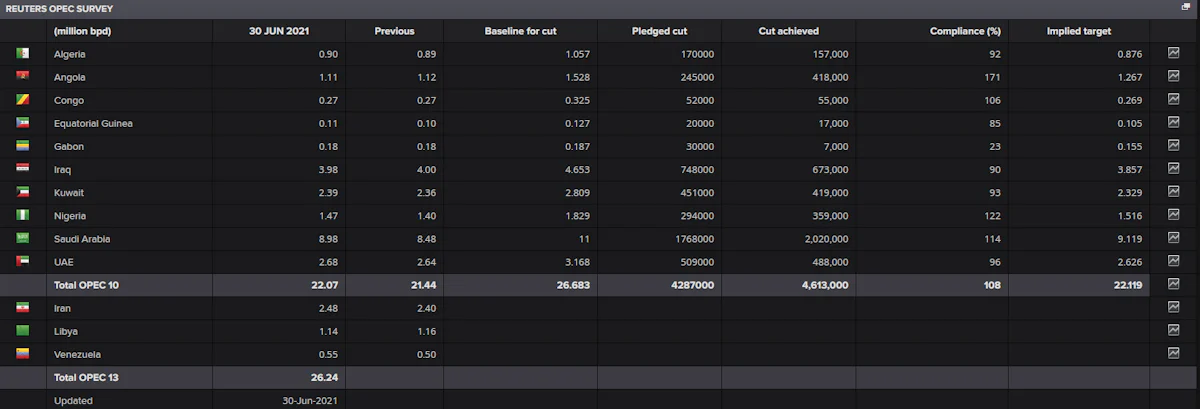Open the chart icon for Venezuela row
Viewport: 1200px width, 409px height.
click(1173, 353)
